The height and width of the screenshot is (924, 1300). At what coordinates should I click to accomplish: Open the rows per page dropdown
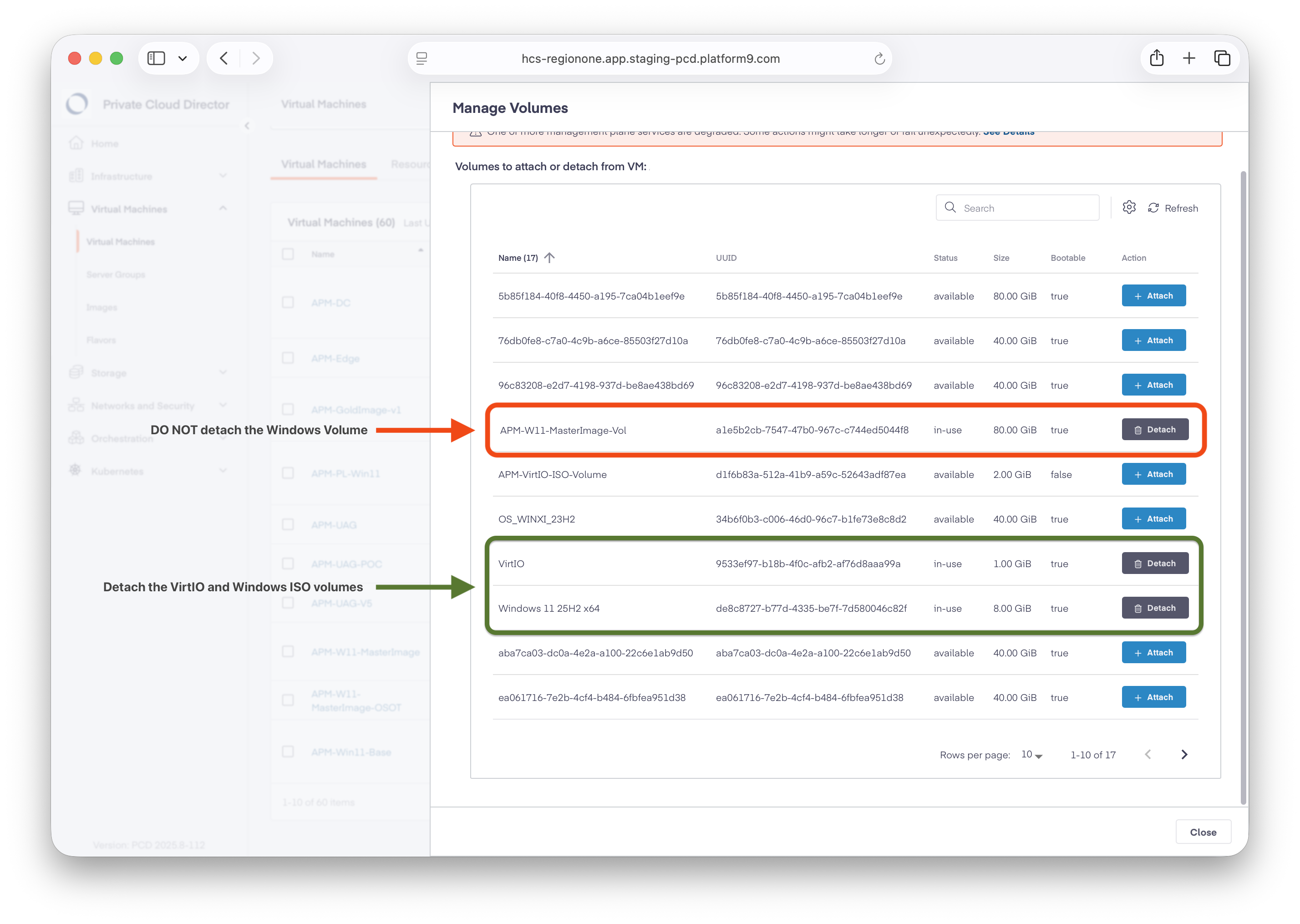(x=1031, y=755)
